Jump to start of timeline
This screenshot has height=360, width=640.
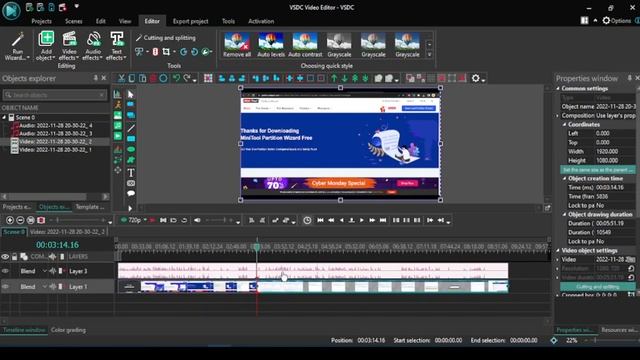coord(320,220)
